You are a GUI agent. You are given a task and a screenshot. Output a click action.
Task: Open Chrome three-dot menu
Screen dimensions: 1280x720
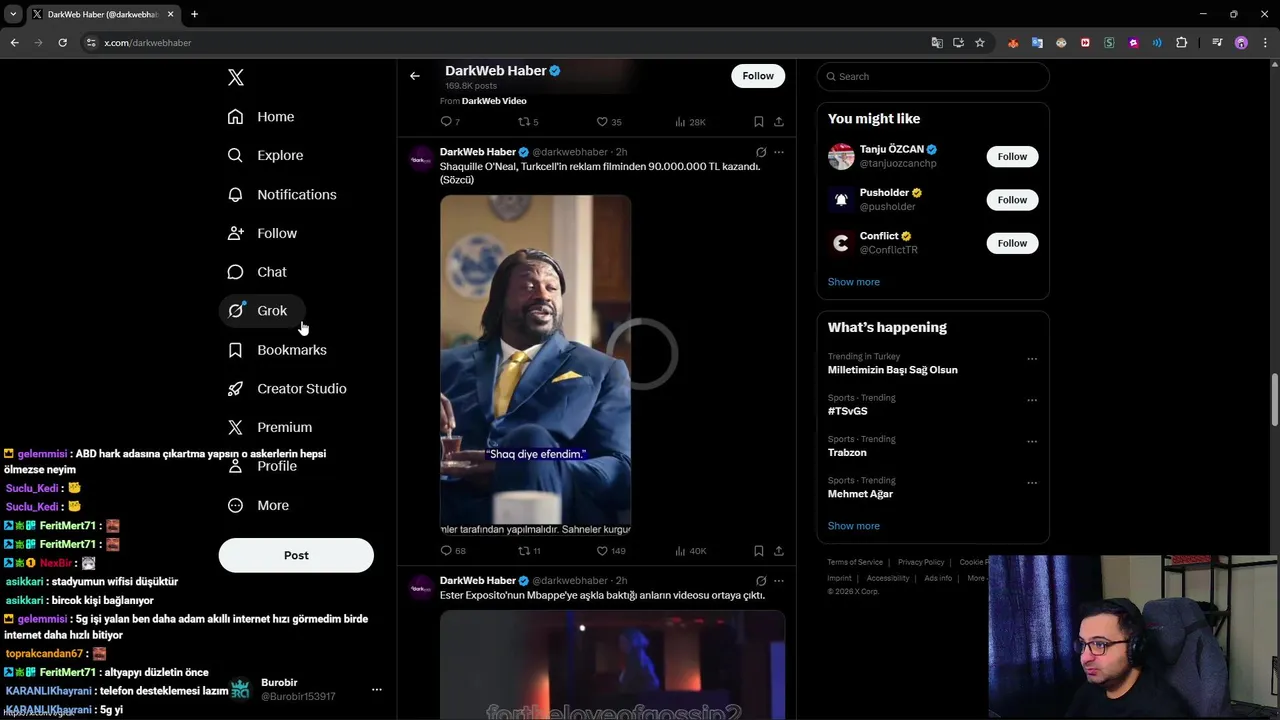tap(1266, 43)
